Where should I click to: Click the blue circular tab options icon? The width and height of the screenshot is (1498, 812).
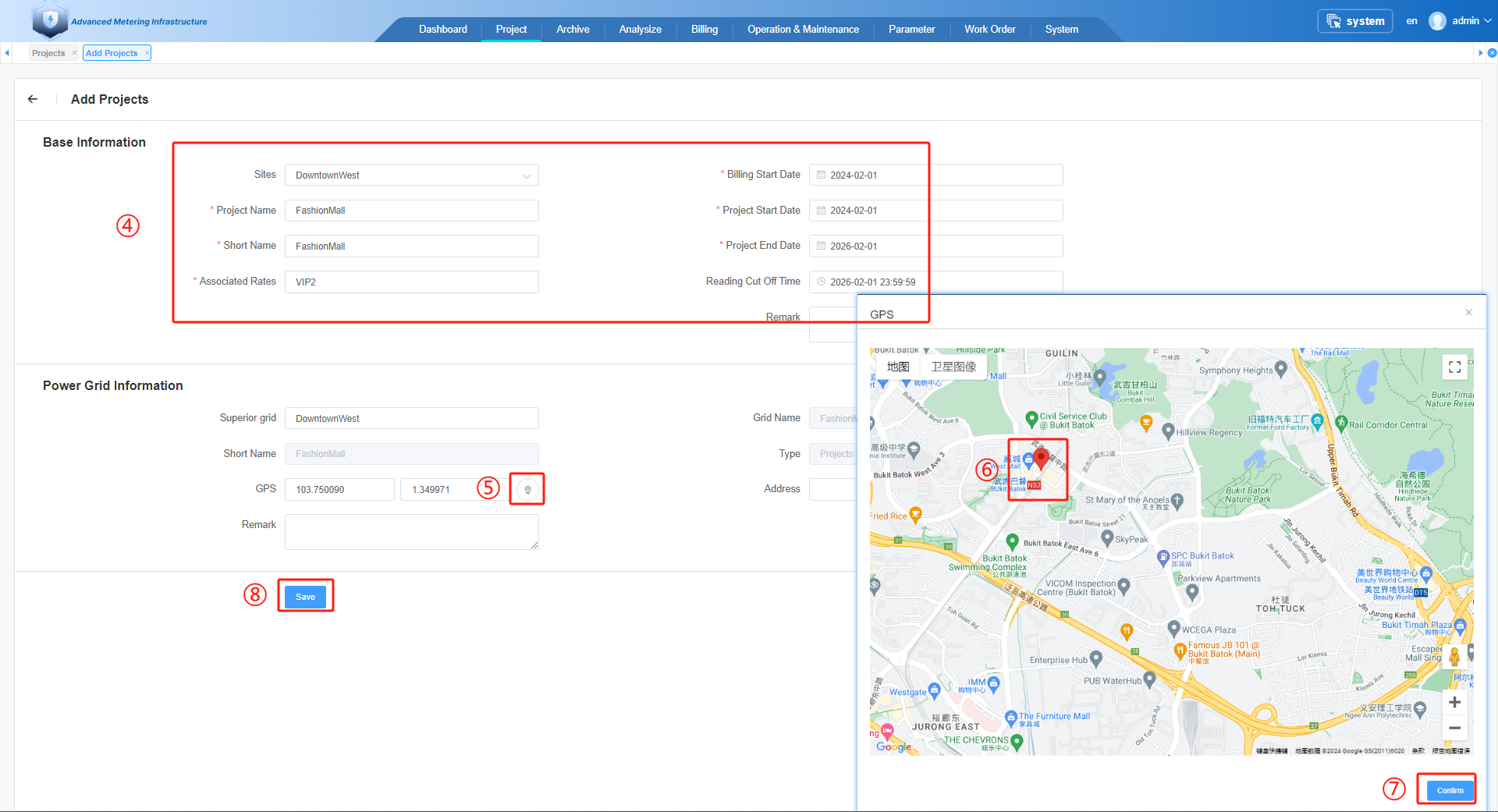1492,53
